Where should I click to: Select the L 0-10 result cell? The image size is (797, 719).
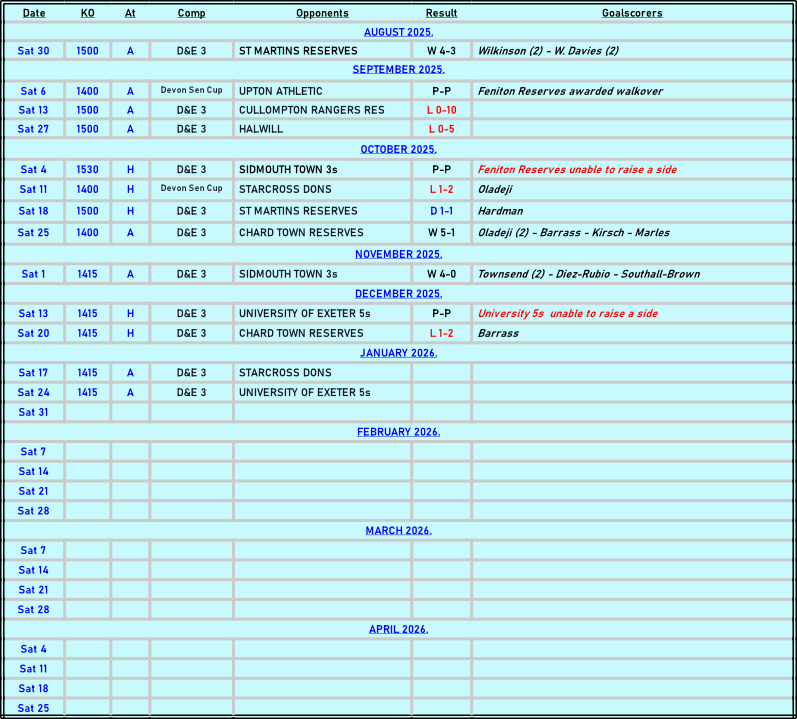pos(441,110)
